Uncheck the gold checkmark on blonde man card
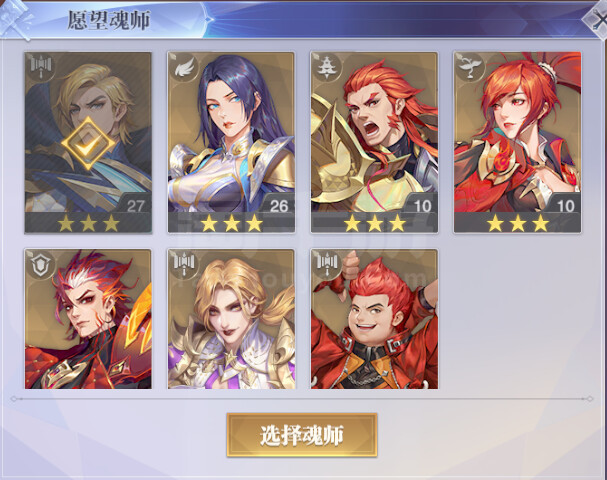The width and height of the screenshot is (607, 480). [x=88, y=144]
